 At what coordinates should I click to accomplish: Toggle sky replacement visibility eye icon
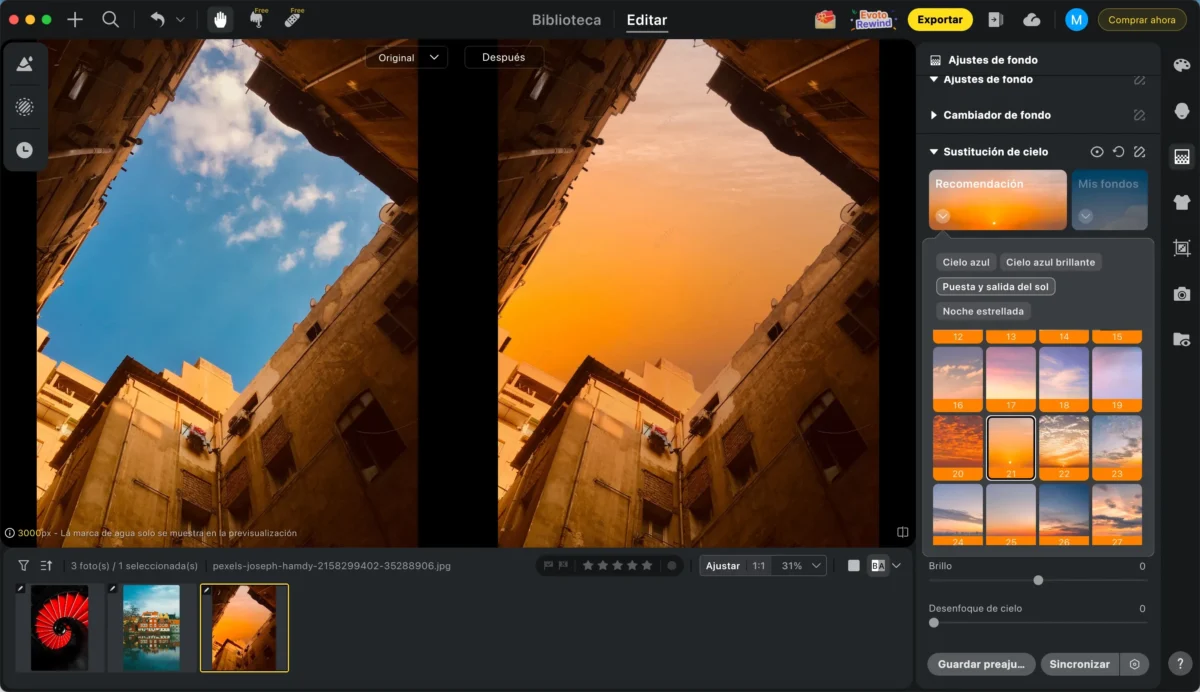tap(1097, 152)
